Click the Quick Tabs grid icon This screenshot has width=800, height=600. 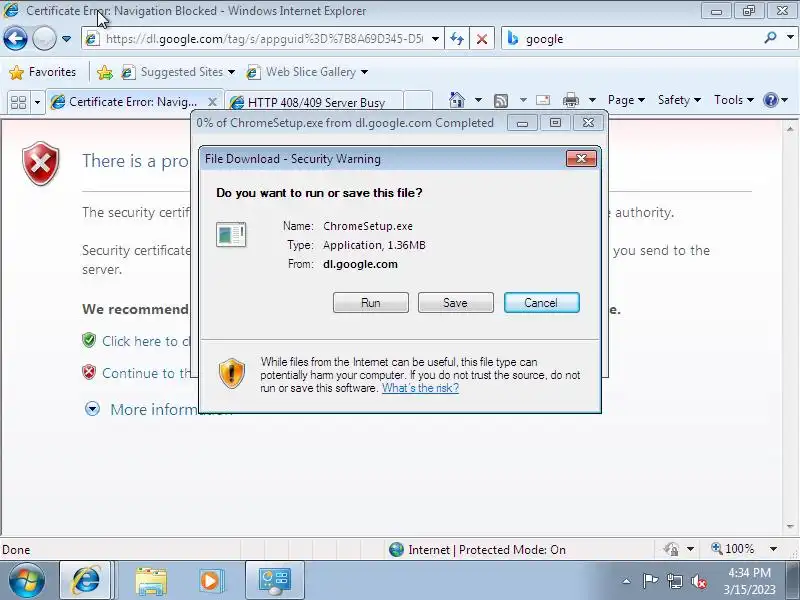coord(18,102)
